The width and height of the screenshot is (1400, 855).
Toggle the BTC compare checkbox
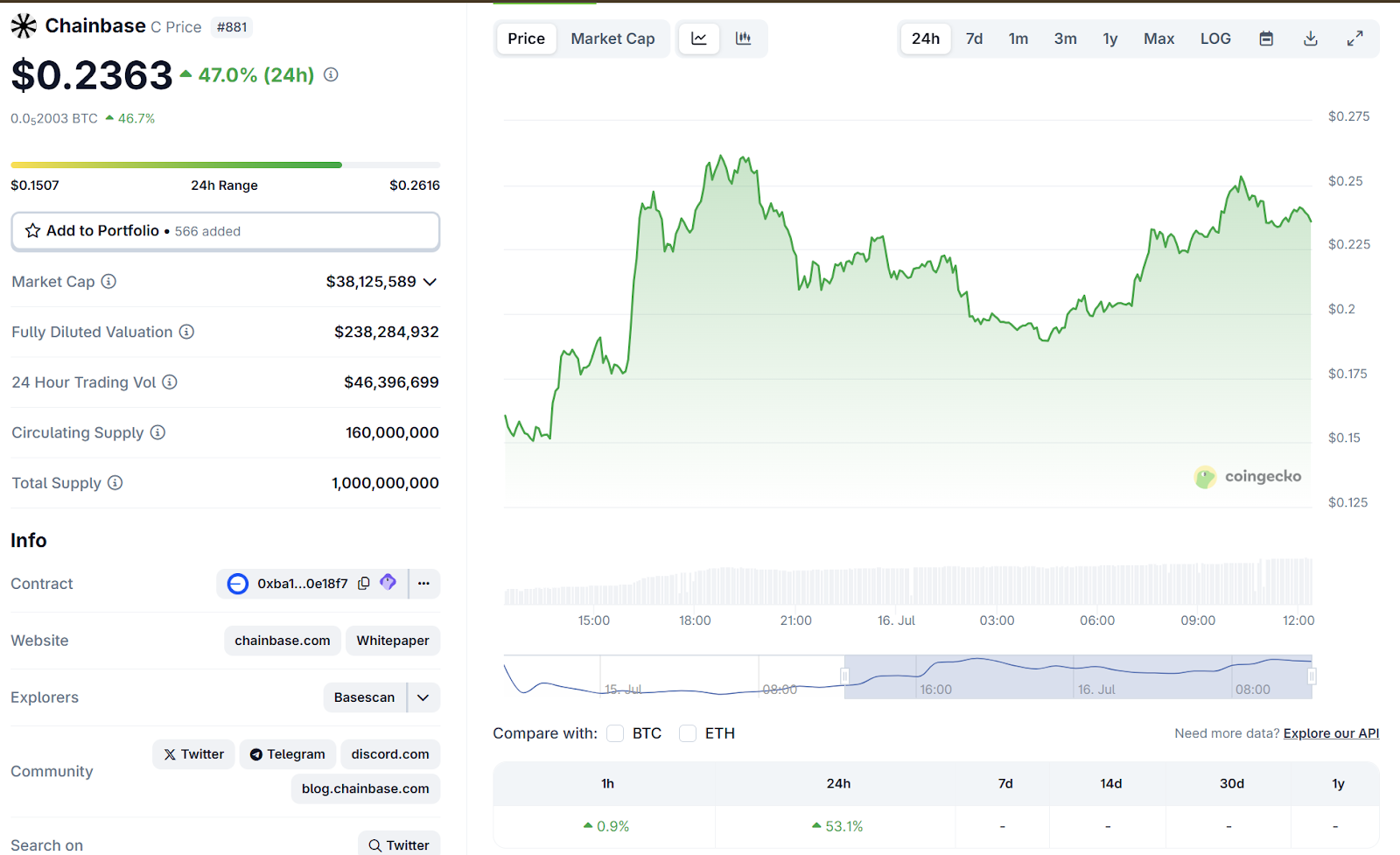[615, 733]
